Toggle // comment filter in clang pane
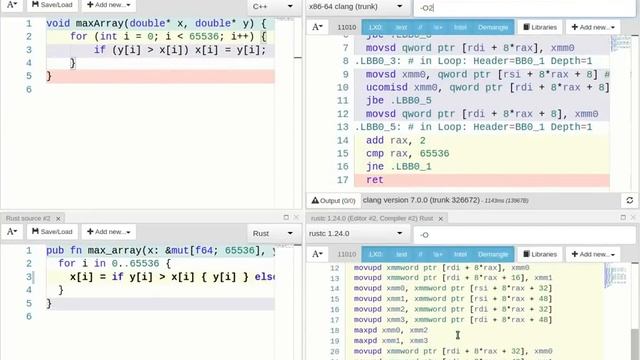This screenshot has width=640, height=360. click(x=420, y=27)
